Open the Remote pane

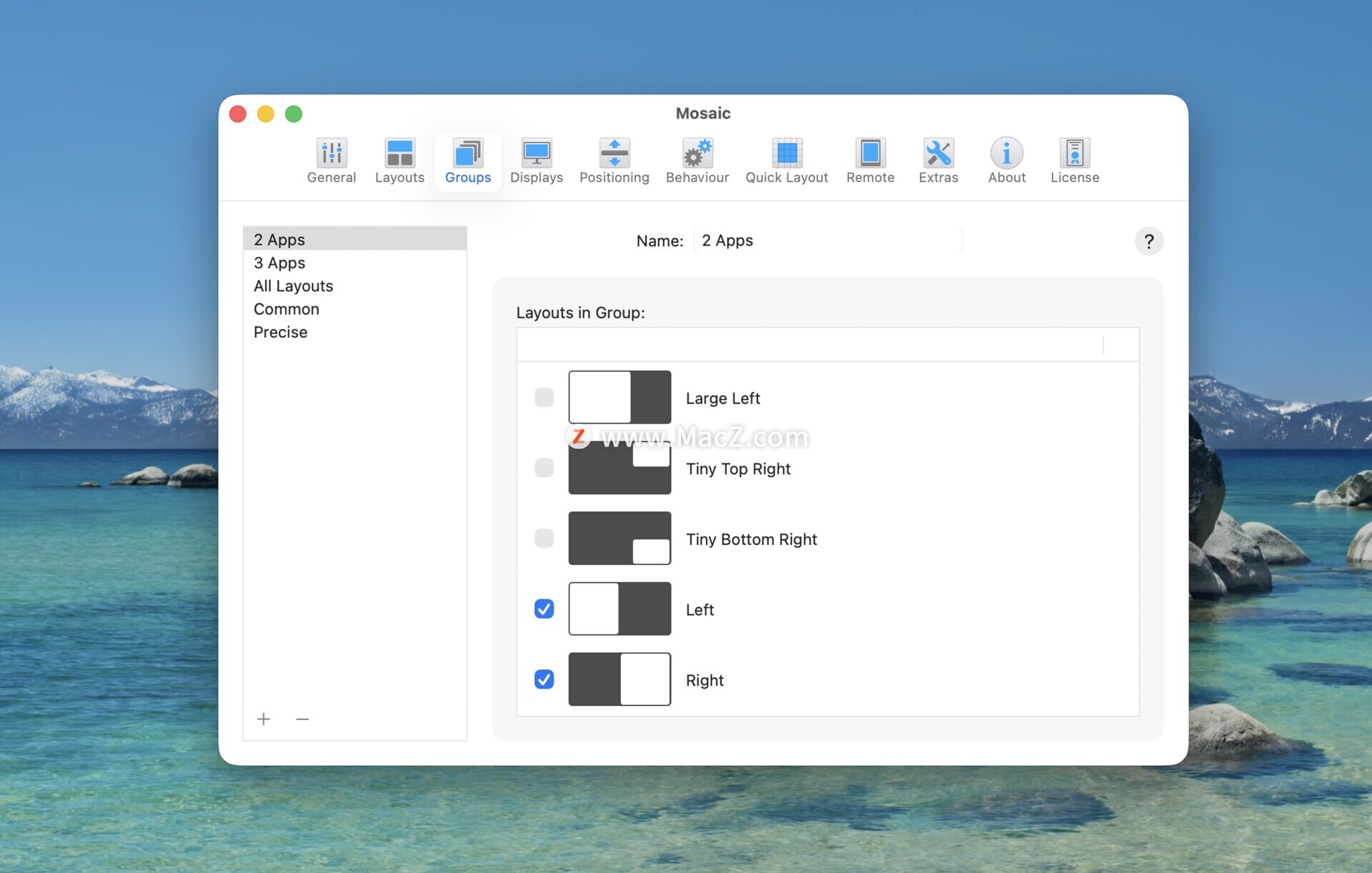[870, 161]
